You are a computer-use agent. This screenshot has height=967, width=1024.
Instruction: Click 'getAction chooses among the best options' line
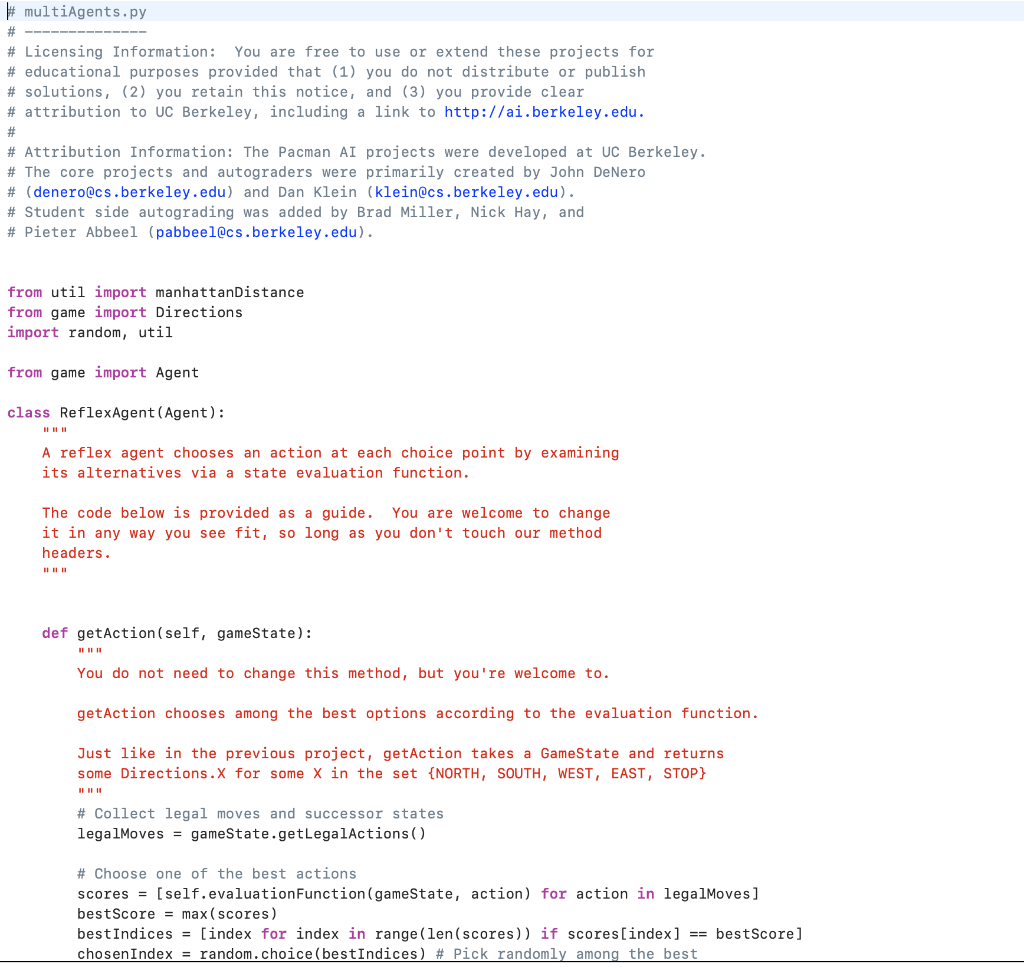(x=418, y=714)
